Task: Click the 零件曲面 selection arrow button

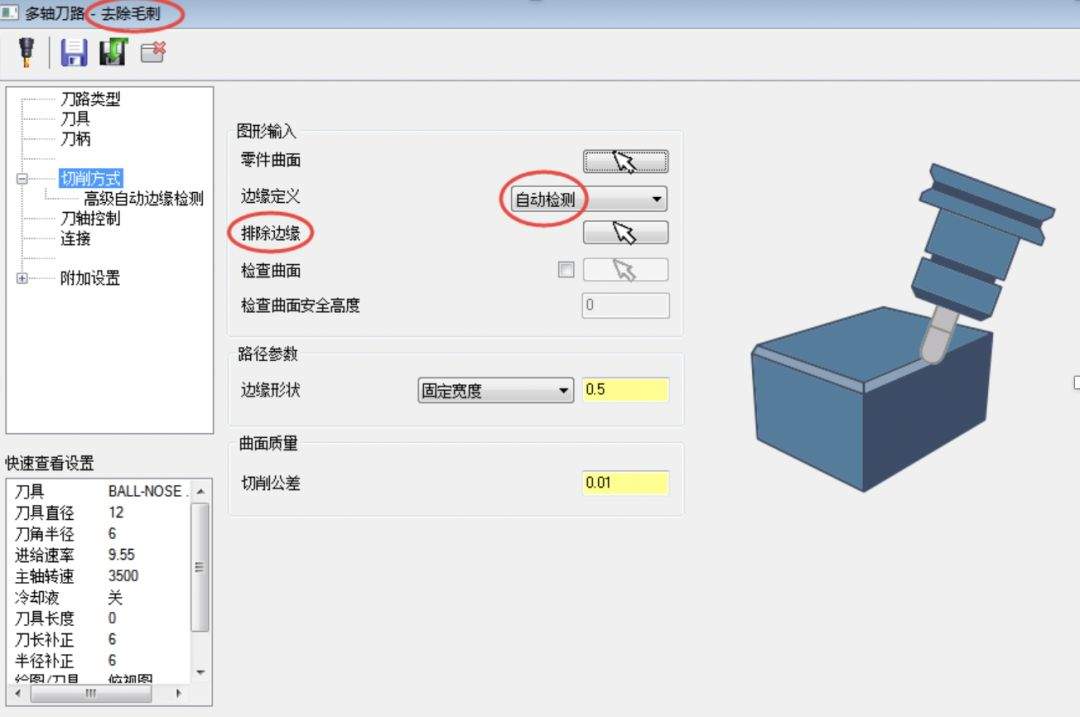Action: (625, 161)
